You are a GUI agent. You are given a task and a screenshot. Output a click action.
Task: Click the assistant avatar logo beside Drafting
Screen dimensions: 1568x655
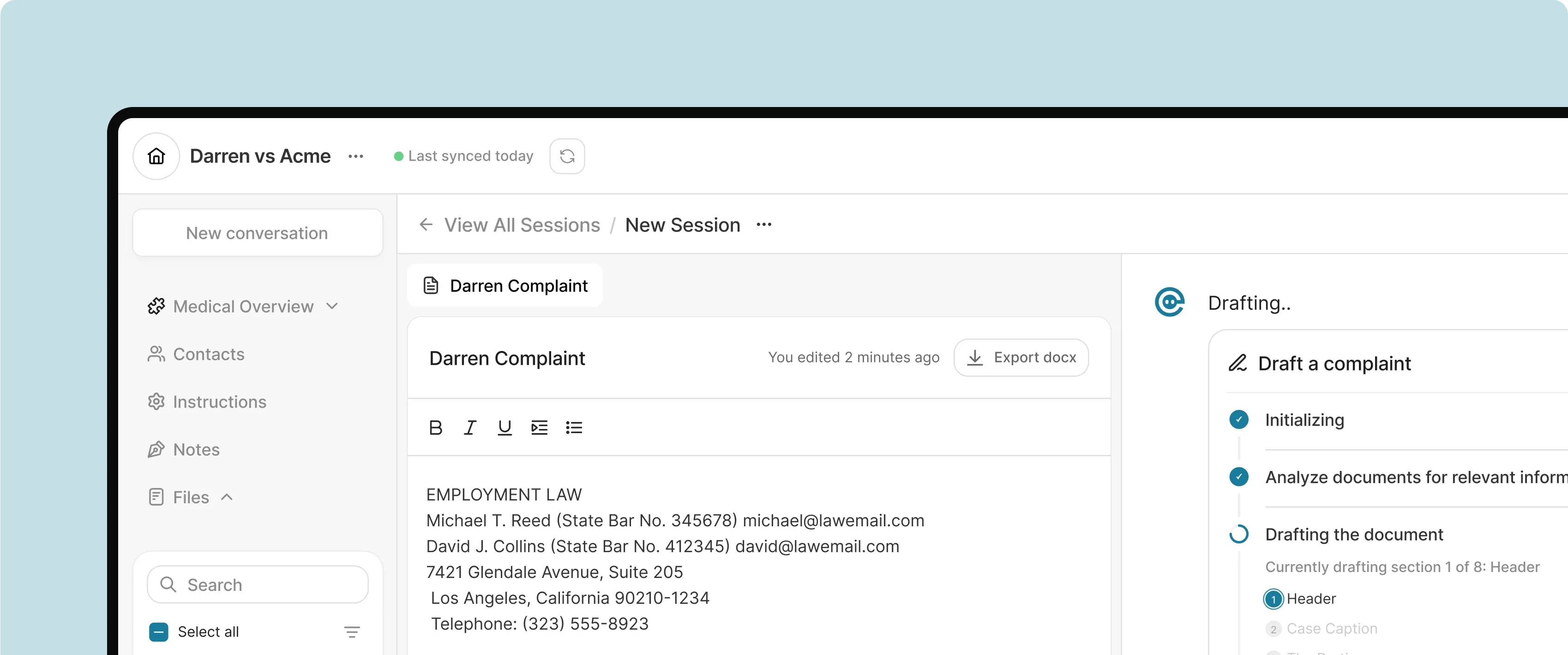click(x=1169, y=302)
